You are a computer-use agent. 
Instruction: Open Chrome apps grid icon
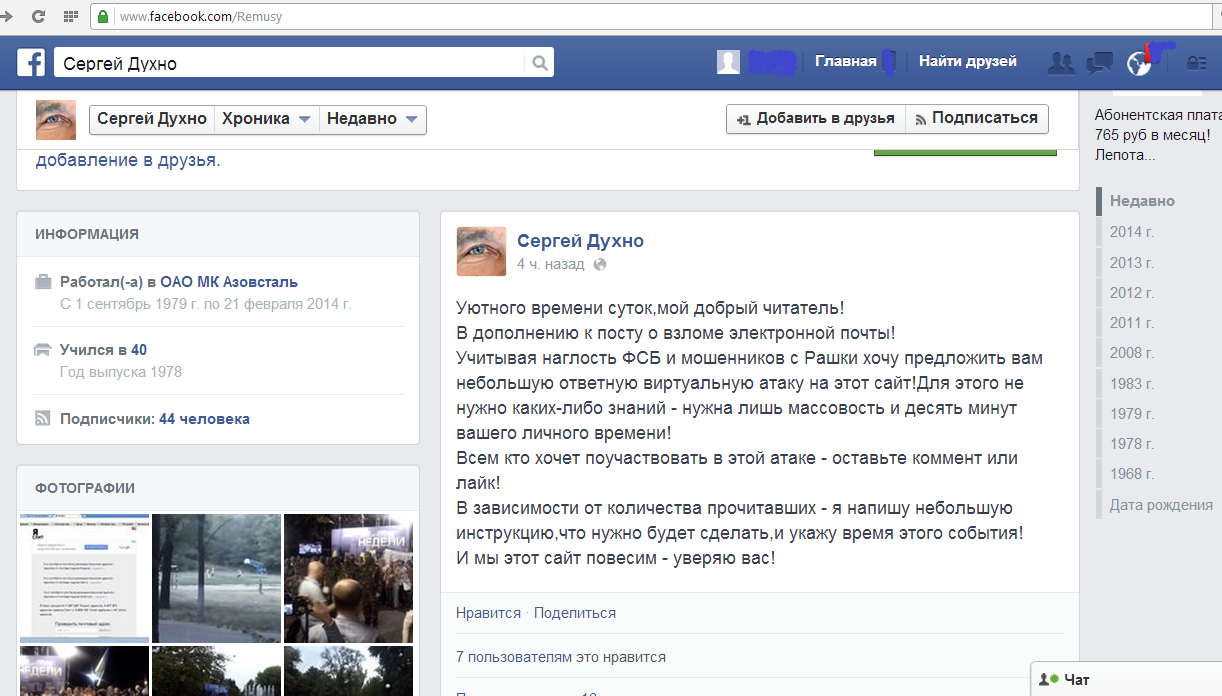[x=71, y=16]
